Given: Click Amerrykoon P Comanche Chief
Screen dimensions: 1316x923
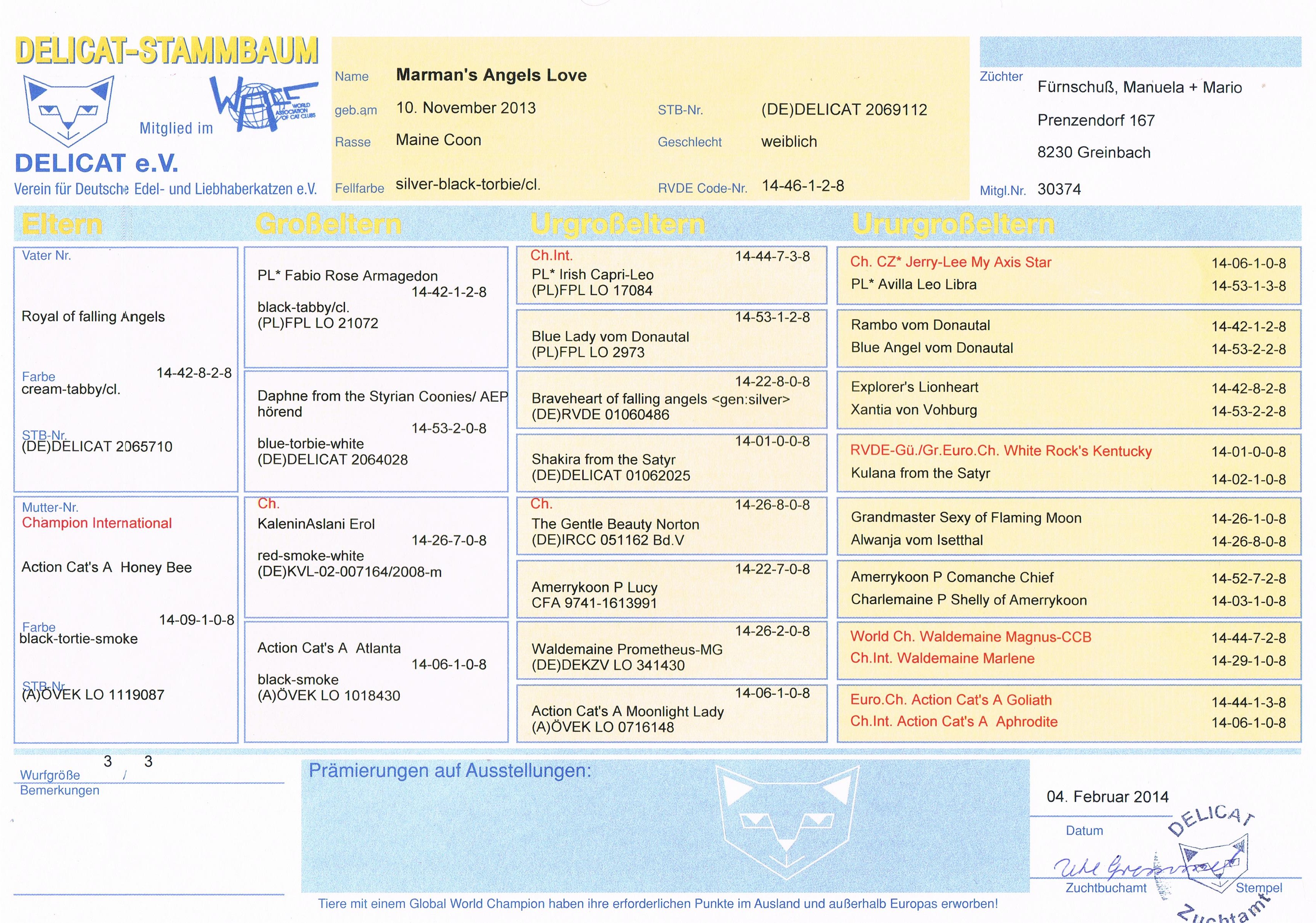Looking at the screenshot, I should 952,577.
